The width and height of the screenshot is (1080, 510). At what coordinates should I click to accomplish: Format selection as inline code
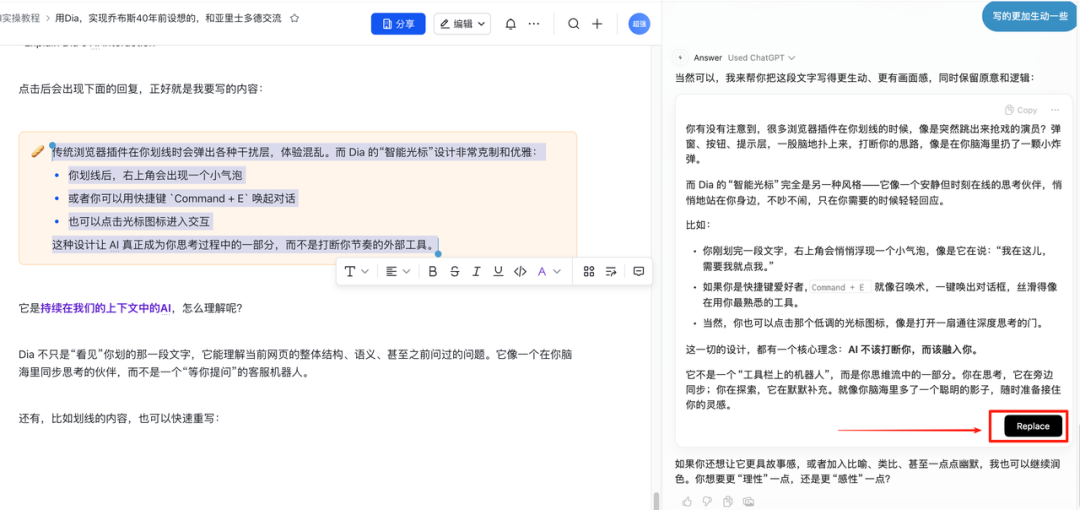pyautogui.click(x=519, y=272)
